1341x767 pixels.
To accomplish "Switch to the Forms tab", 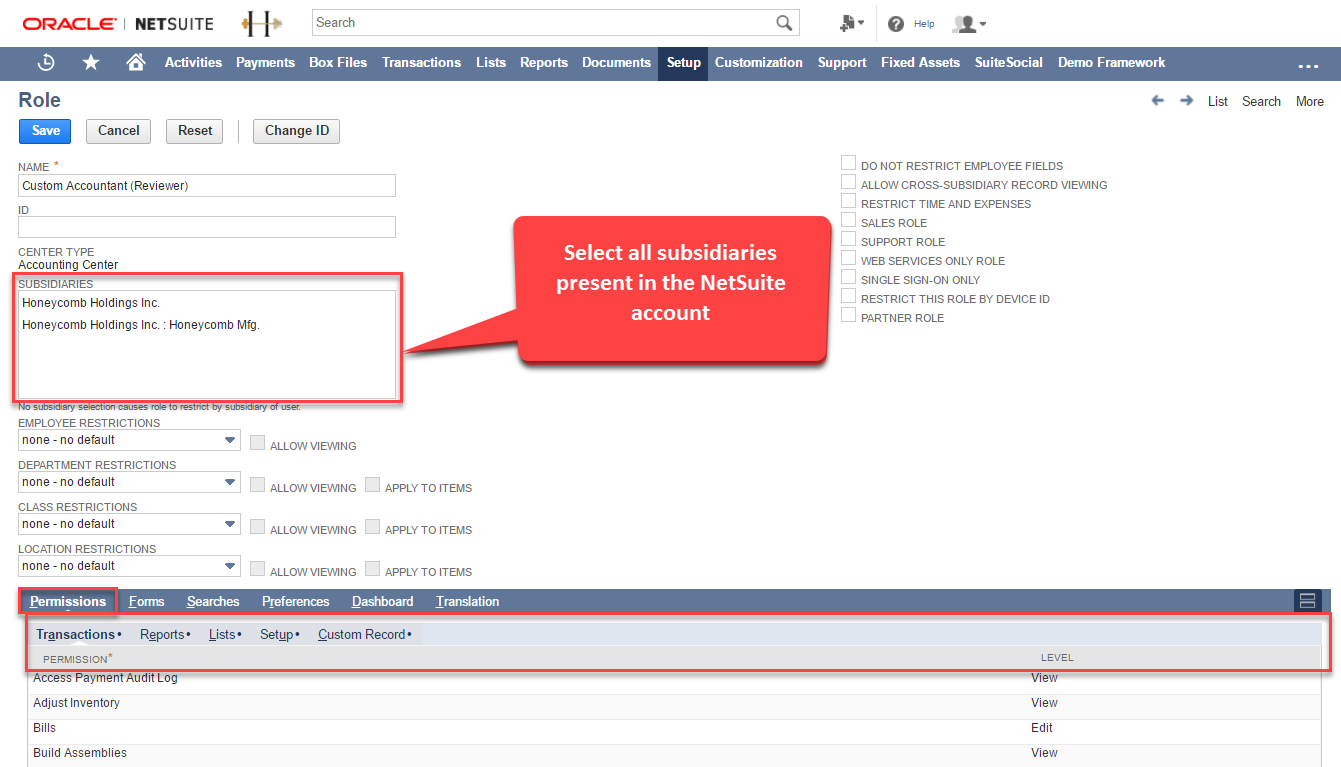I will tap(147, 601).
